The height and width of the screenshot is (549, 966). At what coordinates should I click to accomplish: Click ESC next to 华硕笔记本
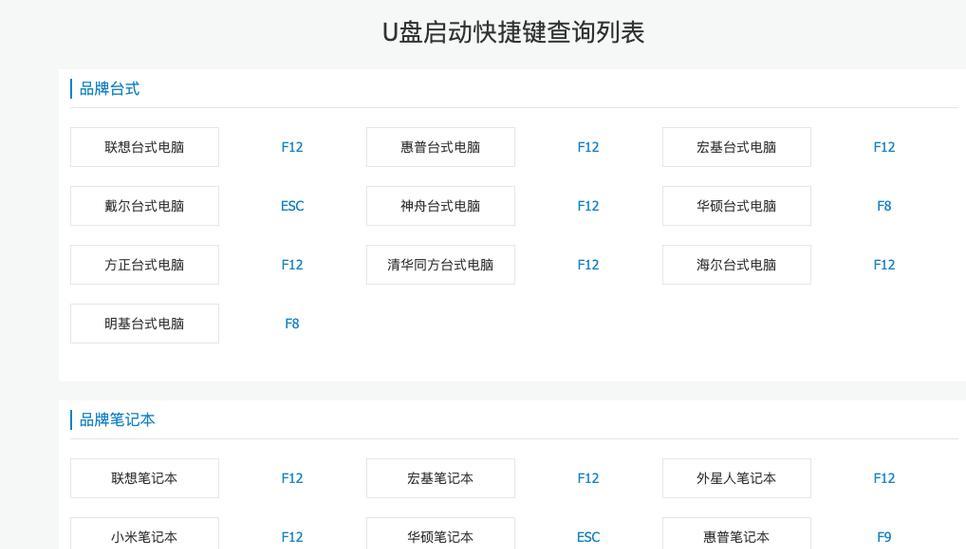(588, 537)
